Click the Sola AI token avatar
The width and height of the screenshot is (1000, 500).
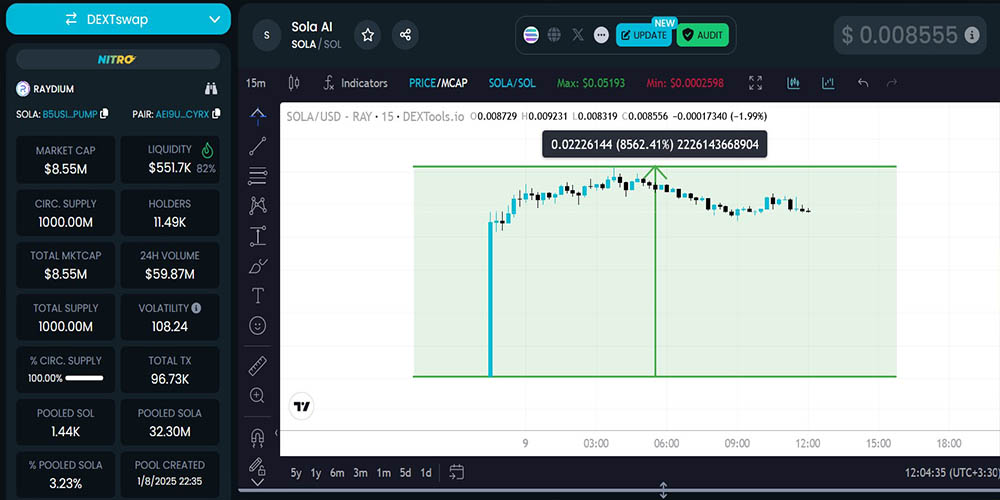(267, 35)
